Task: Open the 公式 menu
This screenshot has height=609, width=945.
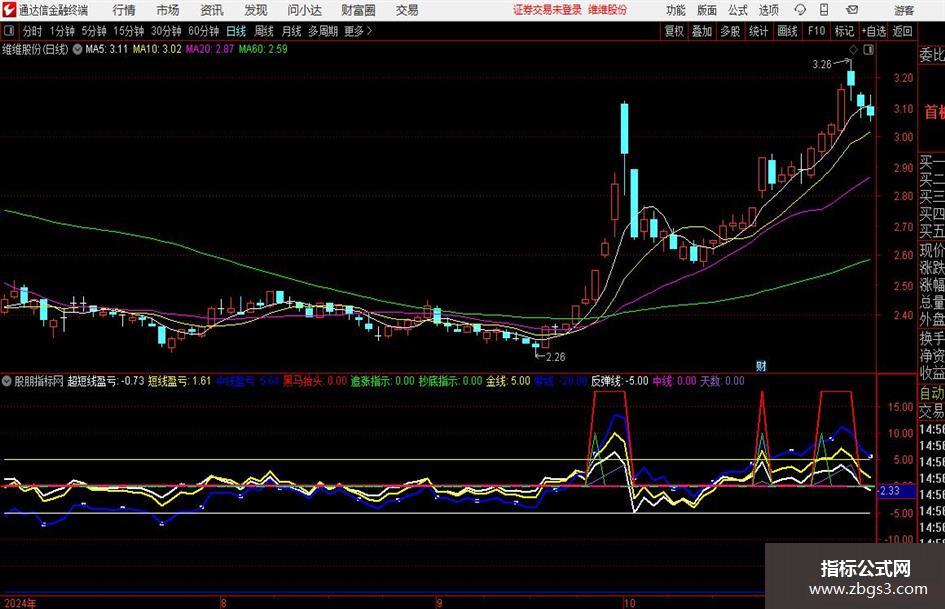Action: 738,10
